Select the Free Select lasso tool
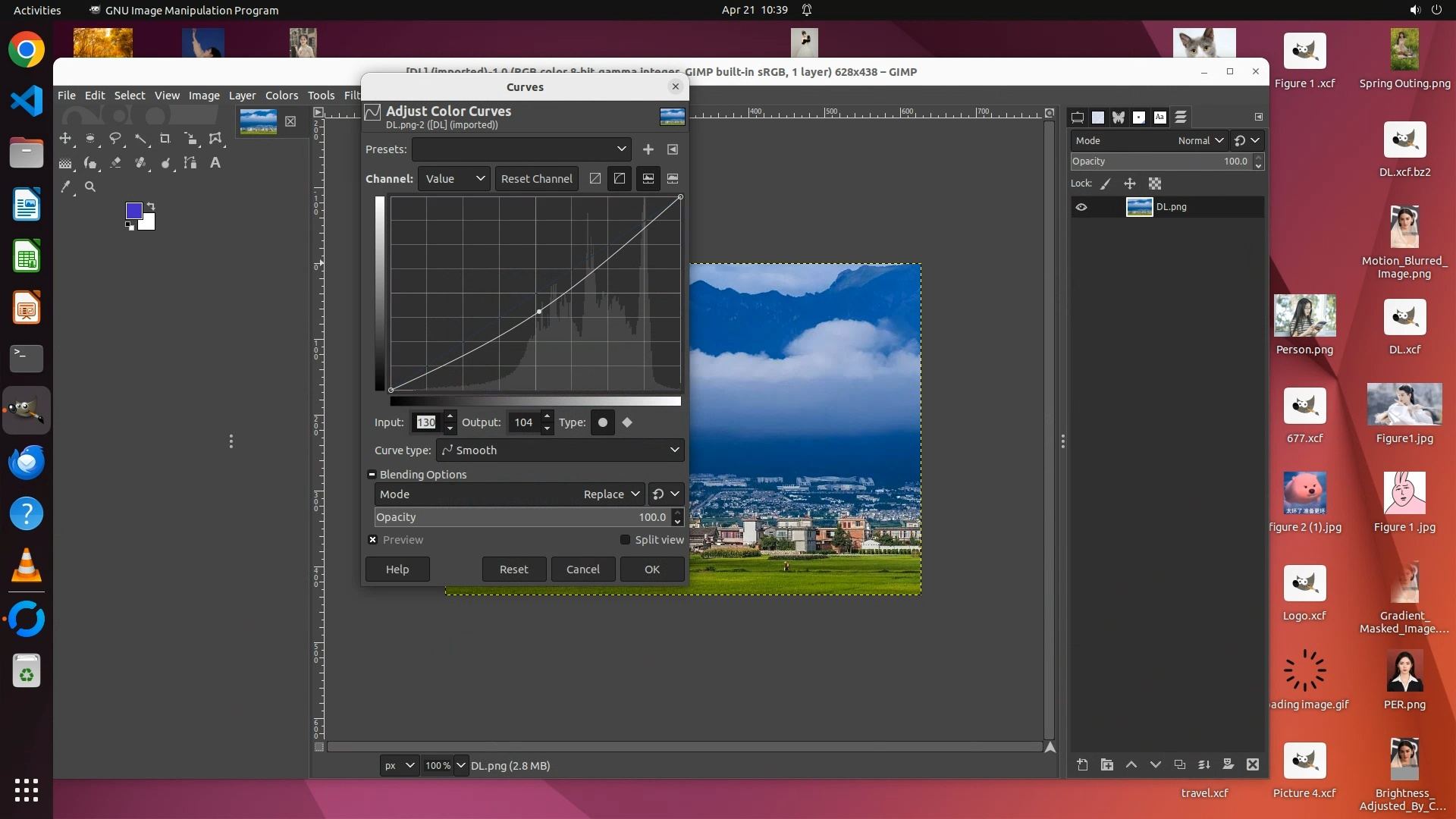Screen dimensions: 1456x819 pos(115,139)
